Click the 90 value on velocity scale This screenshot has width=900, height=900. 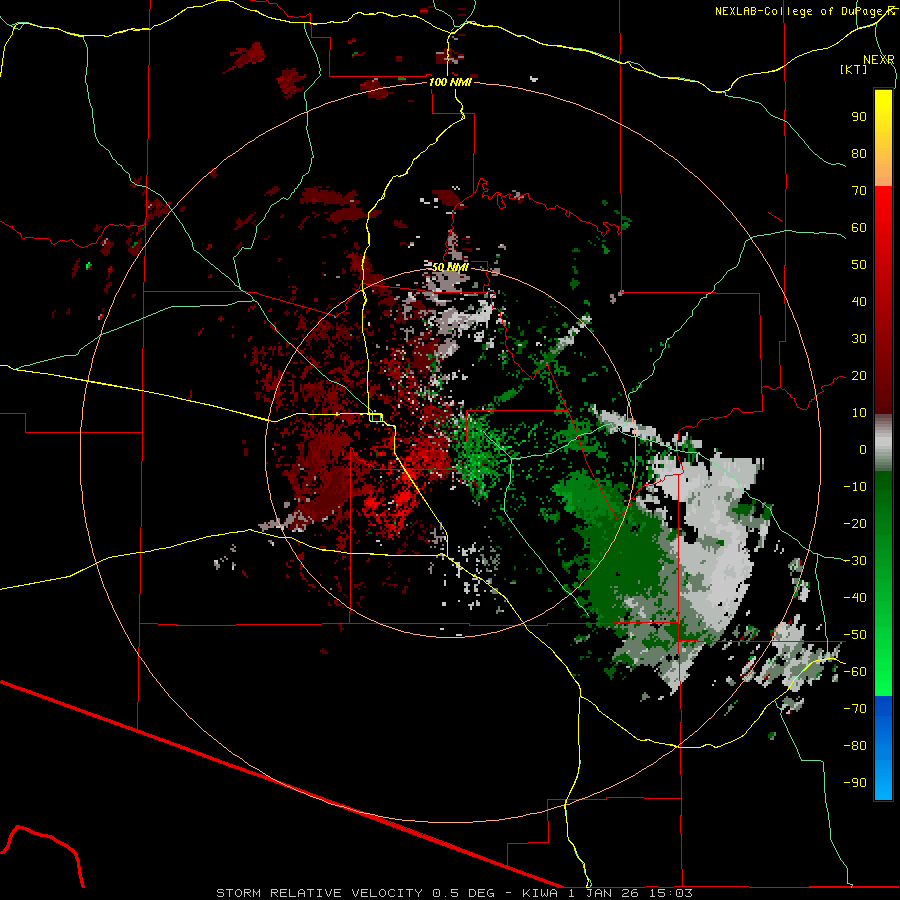coord(859,117)
